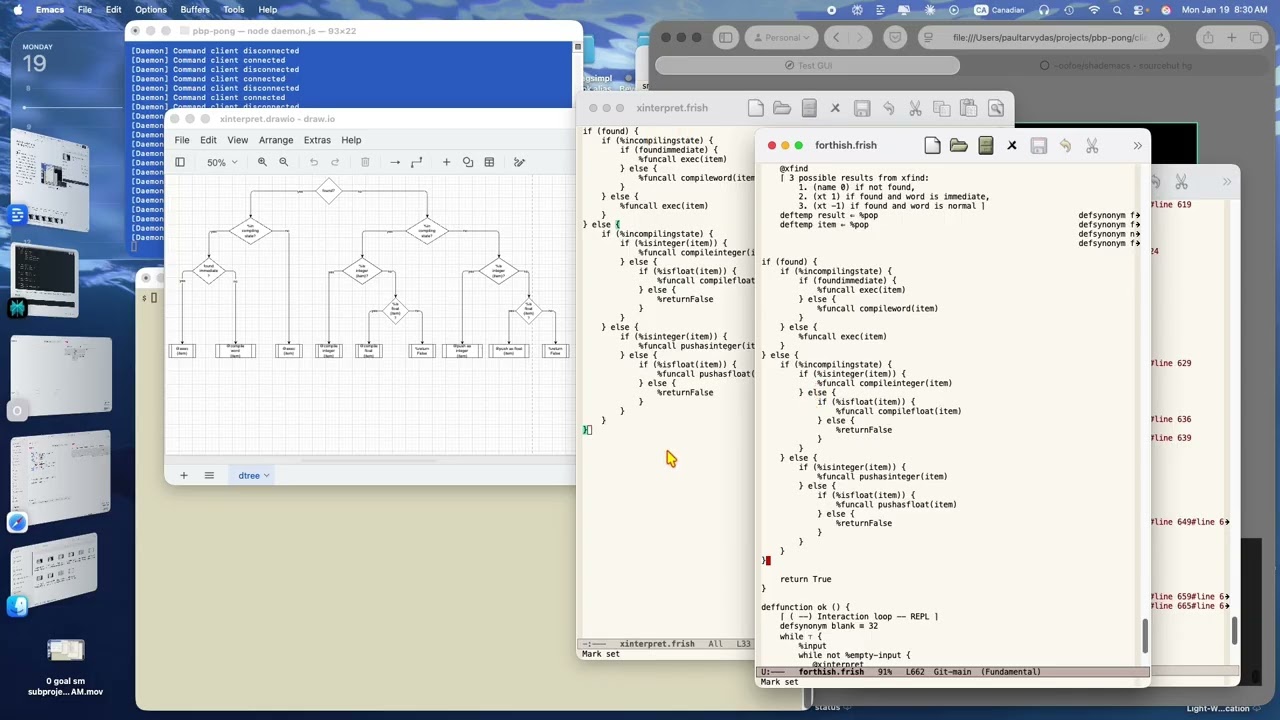
Task: Click the Zoom Out icon in draw.io
Action: (x=284, y=162)
